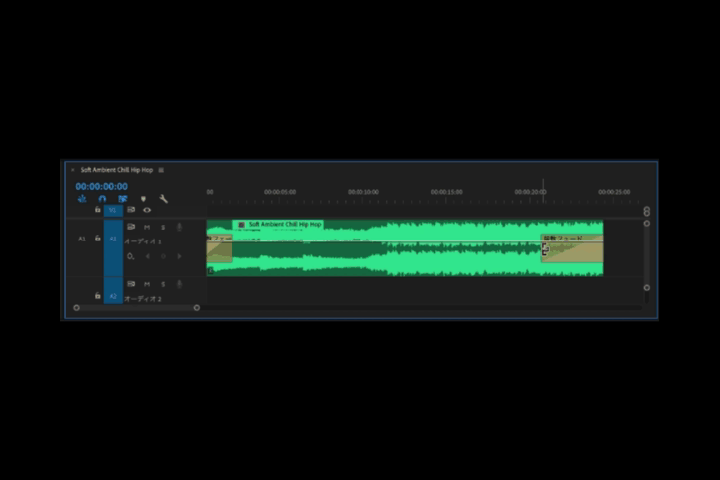Image resolution: width=720 pixels, height=480 pixels.
Task: Click the blue 00:00:00:00 playhead timecode
Action: click(x=101, y=186)
